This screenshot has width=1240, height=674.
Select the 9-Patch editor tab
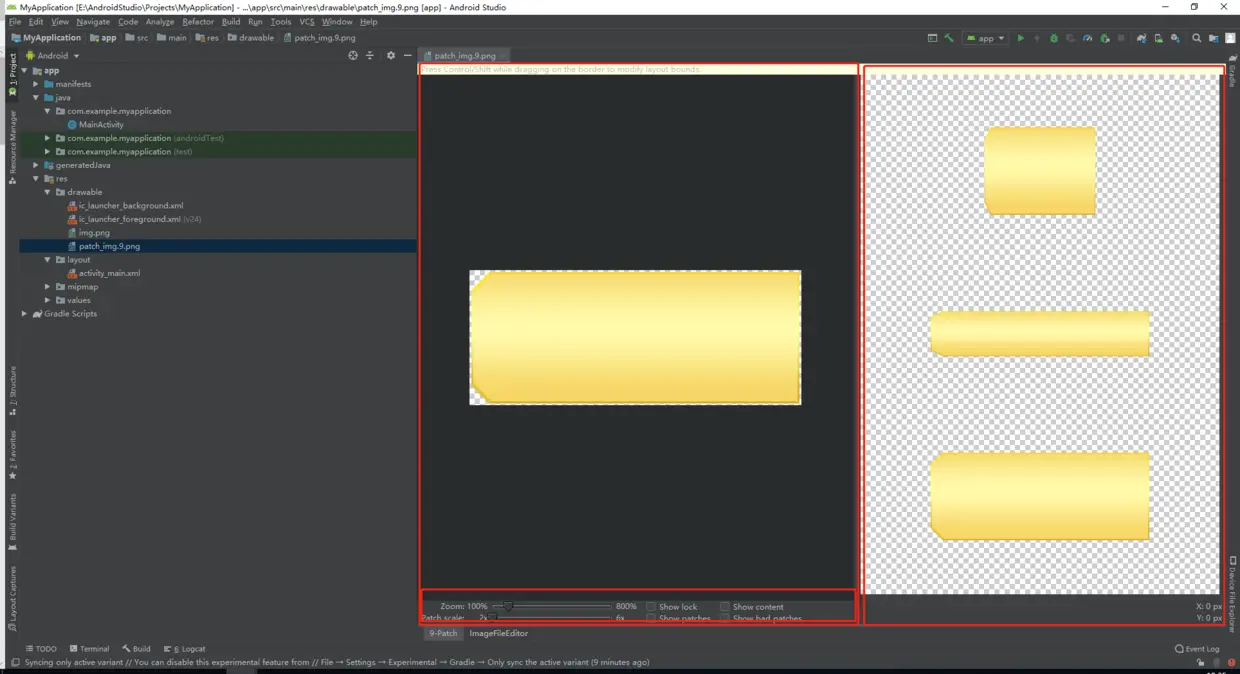[443, 633]
